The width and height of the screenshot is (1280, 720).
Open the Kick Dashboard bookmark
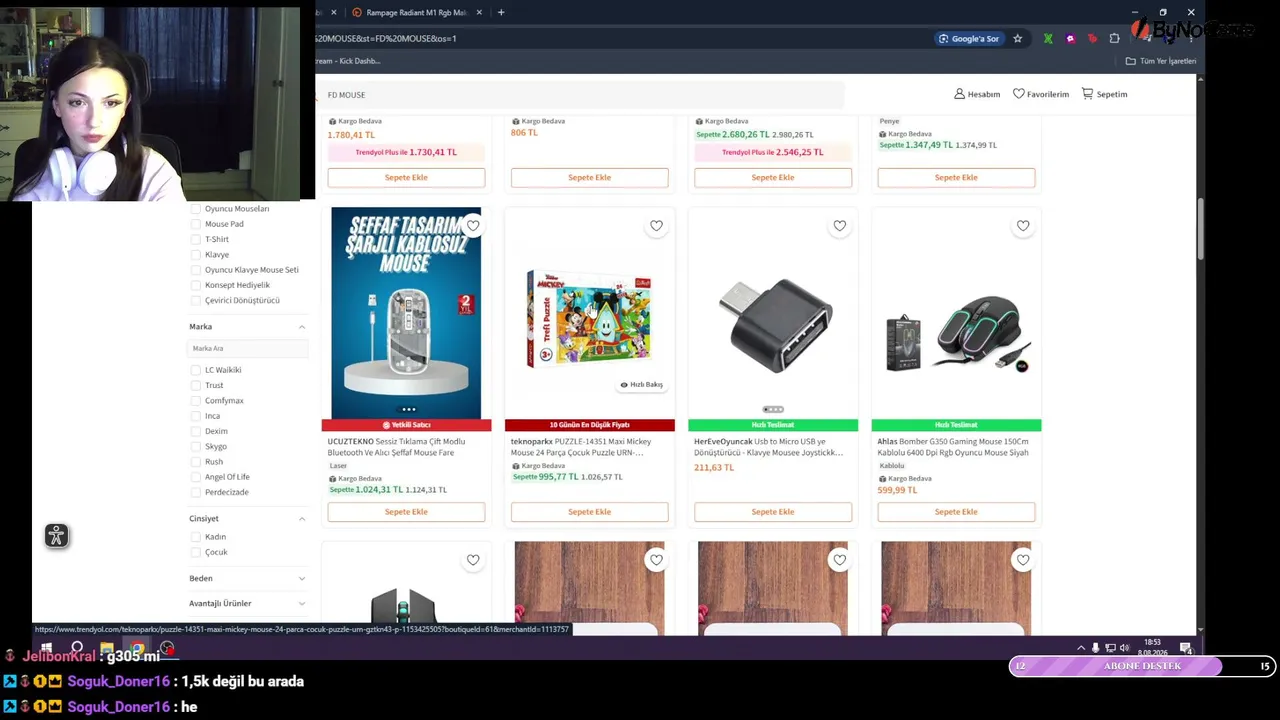(x=350, y=61)
